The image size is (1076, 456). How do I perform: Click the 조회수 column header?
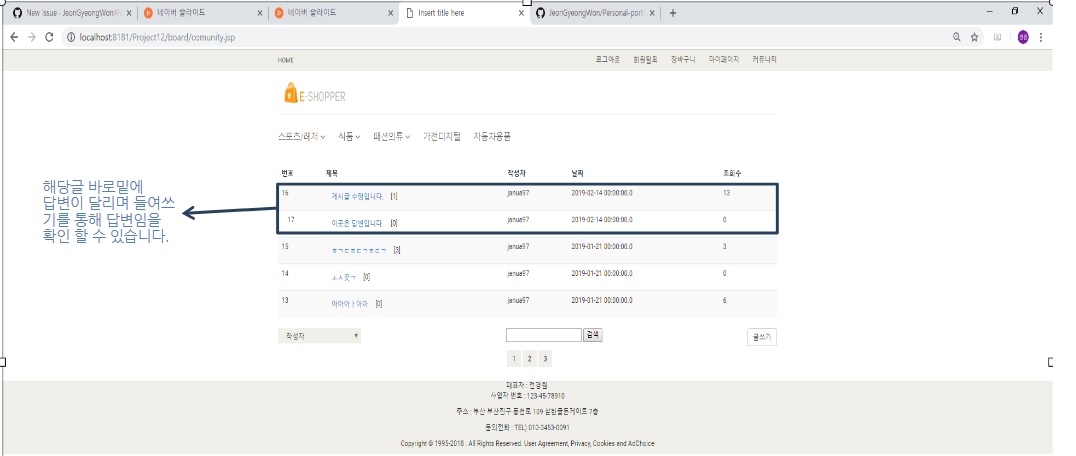pos(732,173)
